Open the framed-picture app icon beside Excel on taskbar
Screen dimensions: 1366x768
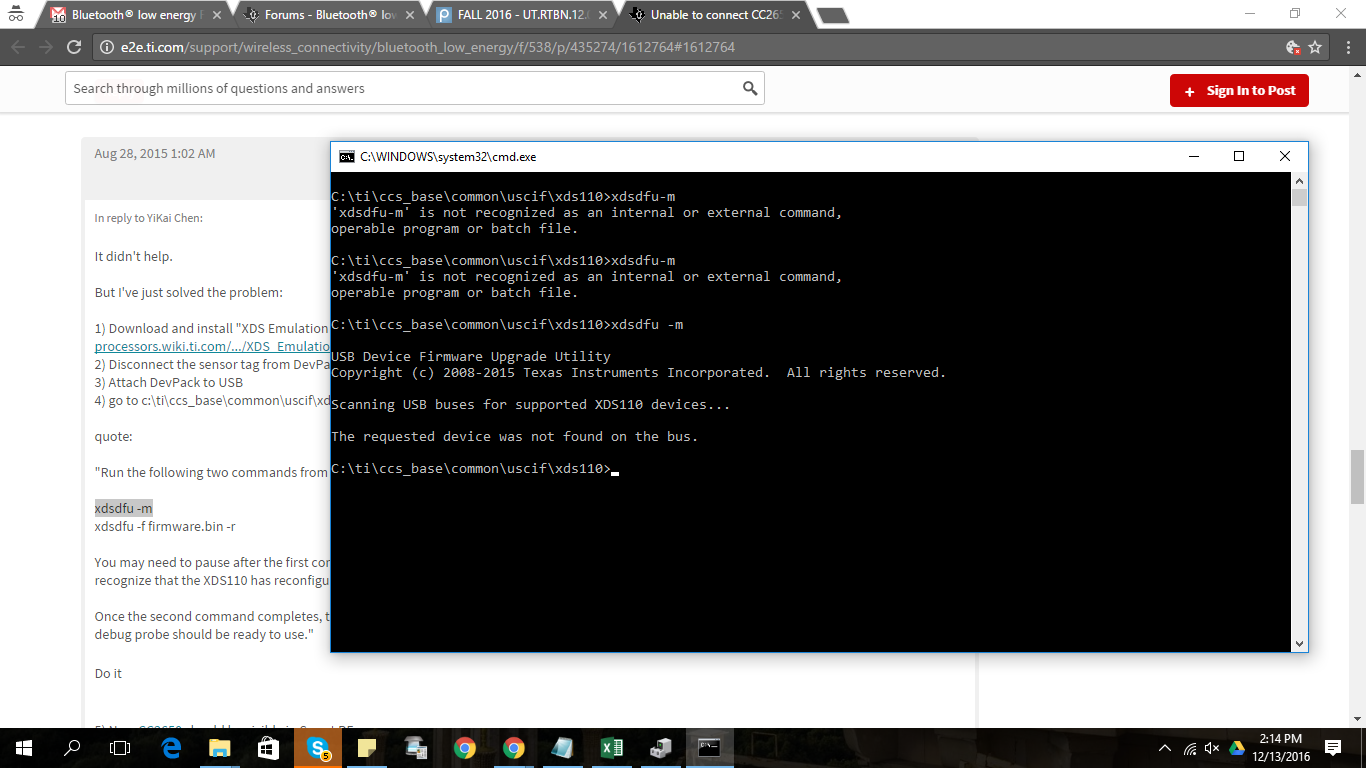[x=563, y=747]
